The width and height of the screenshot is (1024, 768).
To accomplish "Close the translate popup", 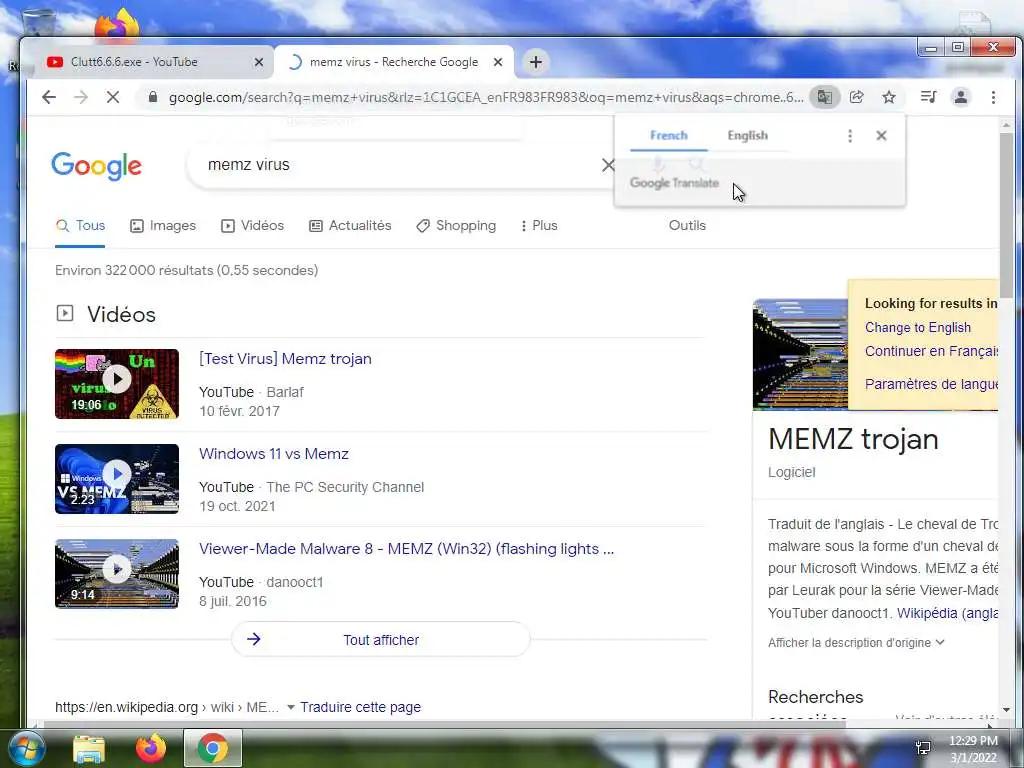I will point(881,135).
